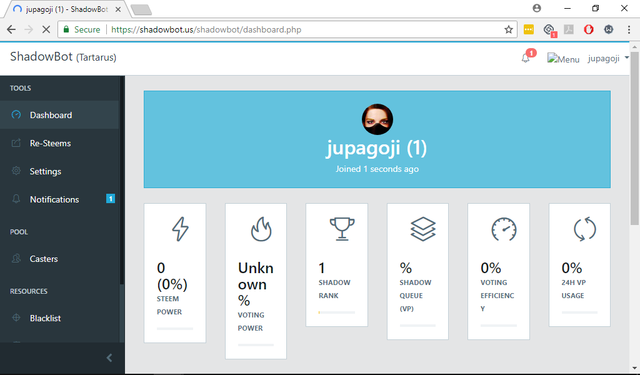Click the lightning bolt Steem Power icon
The width and height of the screenshot is (640, 375).
click(180, 229)
